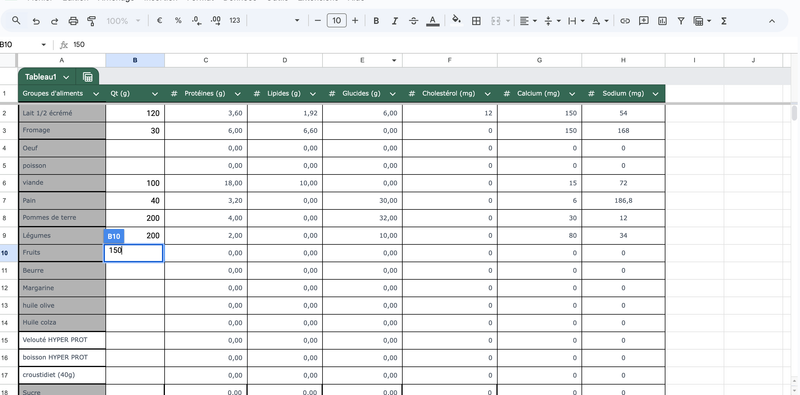Increase decimal places
Screen dimensions: 800x395
[215, 21]
